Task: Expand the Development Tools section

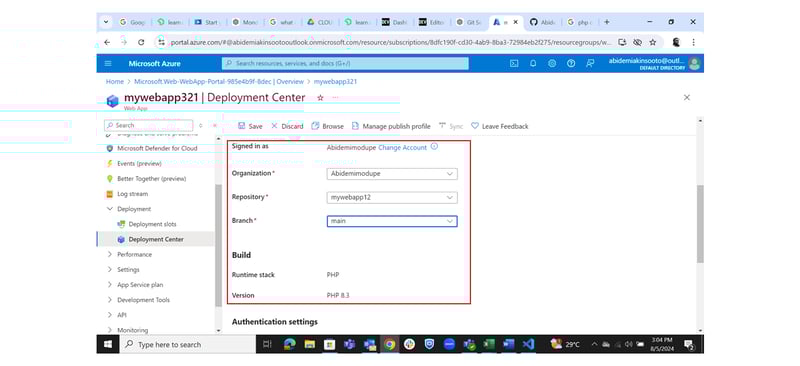Action: tap(110, 300)
